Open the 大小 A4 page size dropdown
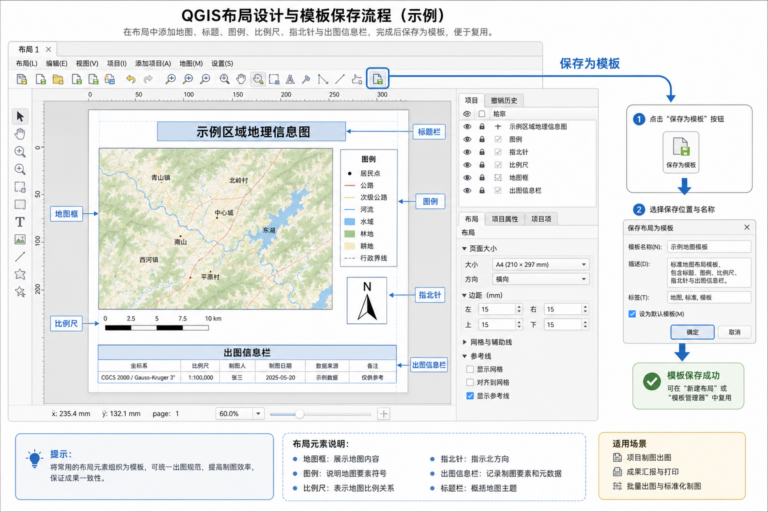 pyautogui.click(x=541, y=264)
